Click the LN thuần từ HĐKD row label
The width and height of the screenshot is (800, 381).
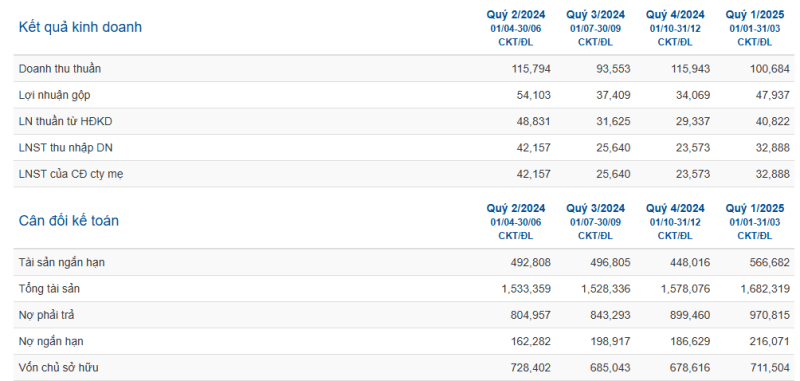[x=65, y=122]
